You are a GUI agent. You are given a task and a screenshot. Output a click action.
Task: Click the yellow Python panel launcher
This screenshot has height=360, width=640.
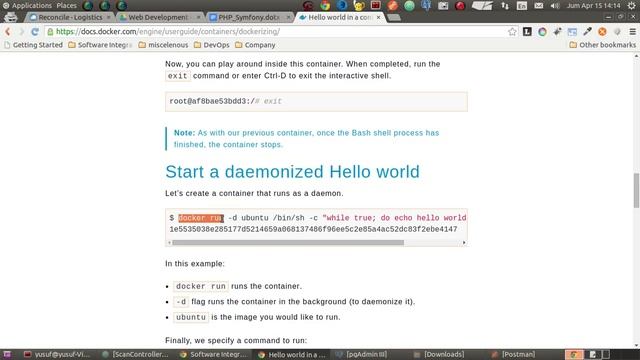coord(359,5)
